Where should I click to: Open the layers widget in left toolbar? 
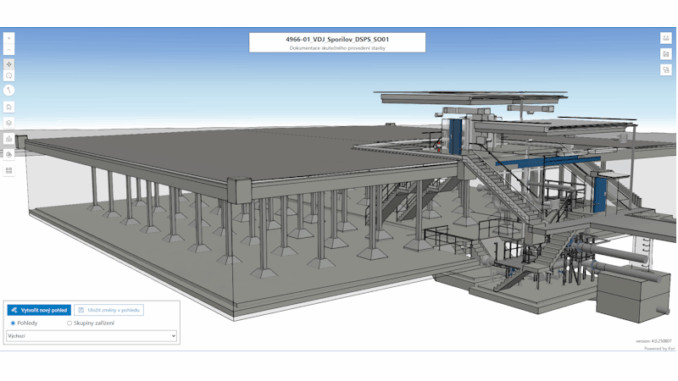(x=9, y=123)
